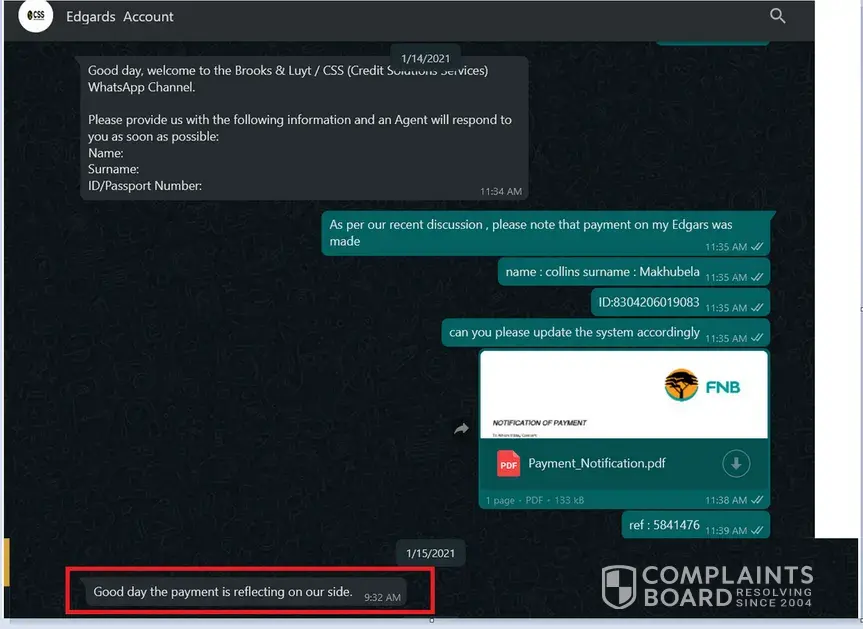Select the 1/15/2021 date chip

[x=430, y=553]
